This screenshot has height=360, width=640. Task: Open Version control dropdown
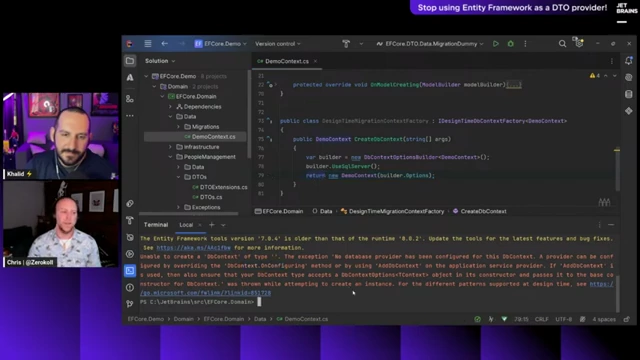pyautogui.click(x=278, y=44)
